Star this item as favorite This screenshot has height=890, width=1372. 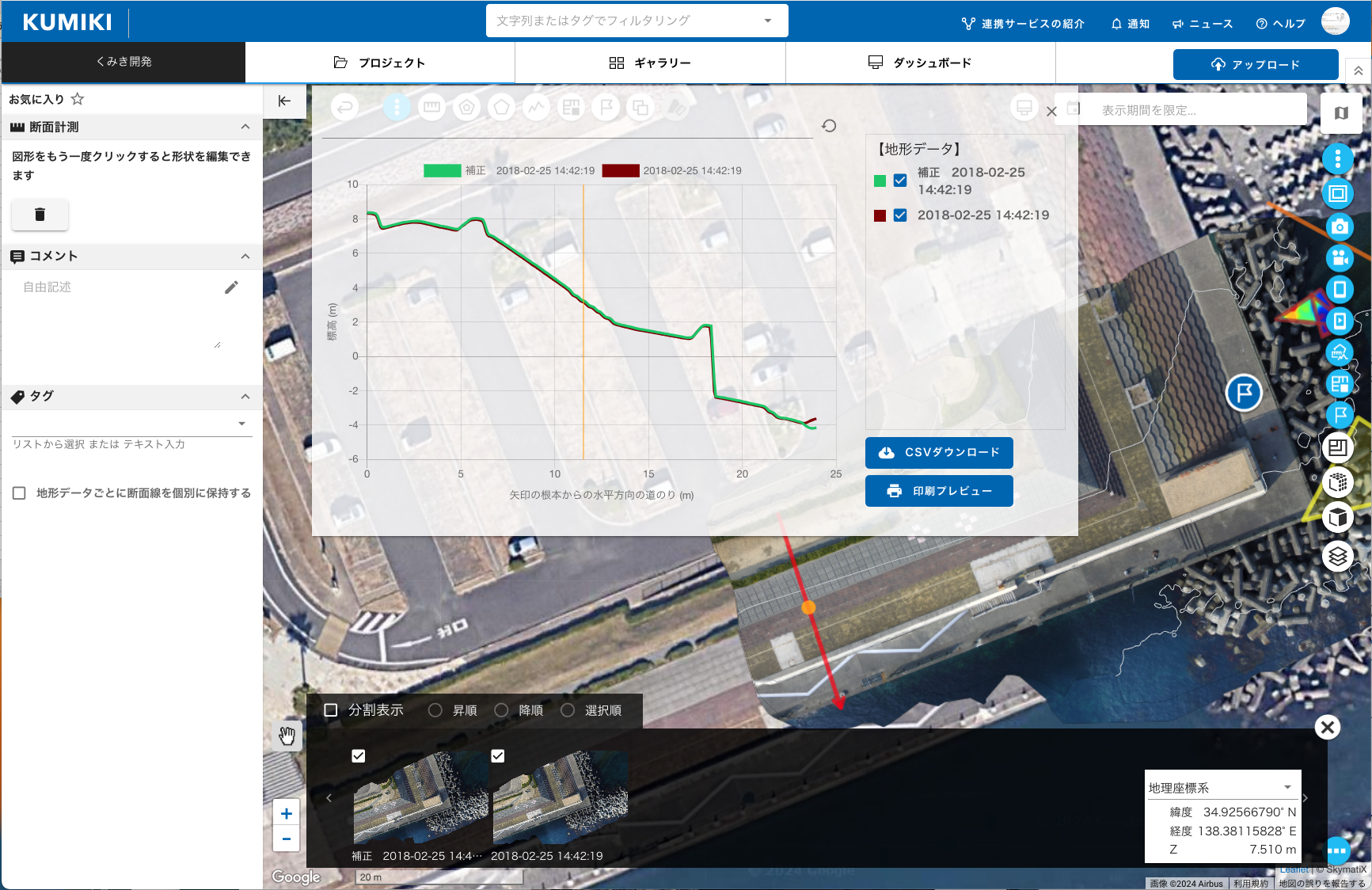pyautogui.click(x=78, y=99)
